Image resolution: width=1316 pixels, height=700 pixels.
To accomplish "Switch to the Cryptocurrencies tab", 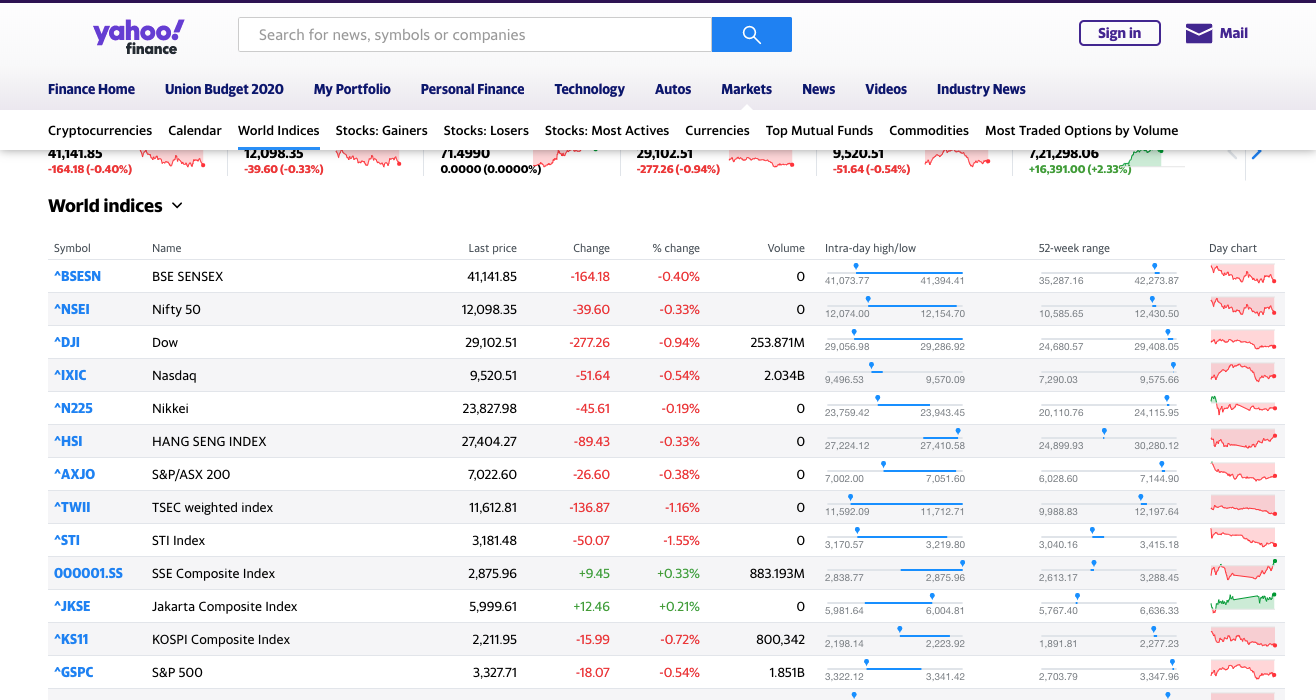I will 100,130.
